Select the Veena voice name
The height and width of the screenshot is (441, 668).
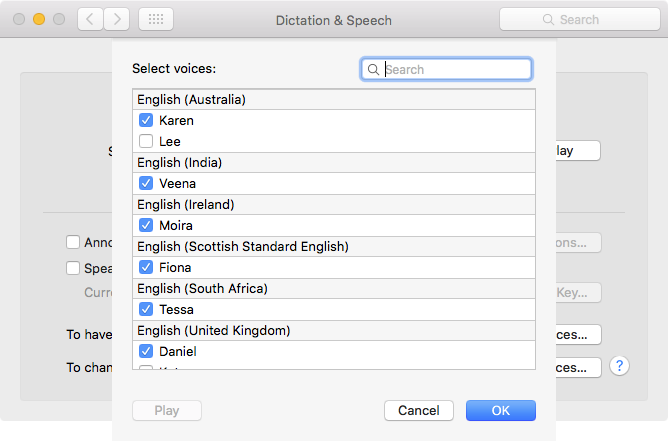click(177, 184)
